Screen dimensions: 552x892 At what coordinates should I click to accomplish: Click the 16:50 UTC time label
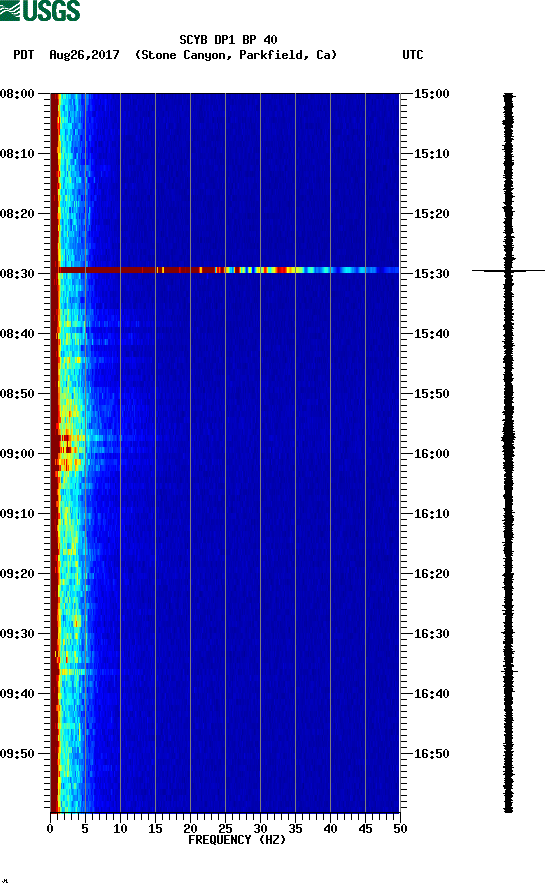tap(431, 754)
